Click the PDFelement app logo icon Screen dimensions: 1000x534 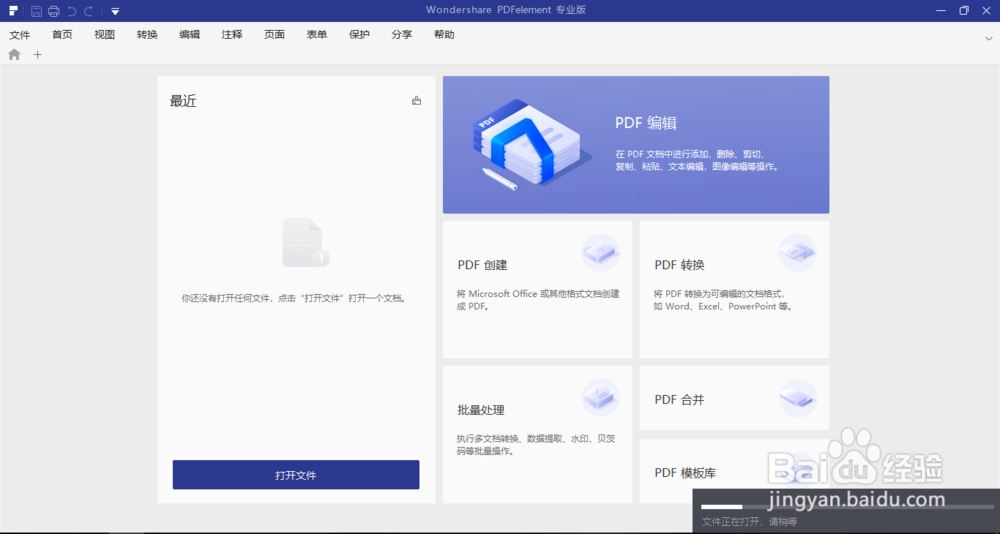13,11
